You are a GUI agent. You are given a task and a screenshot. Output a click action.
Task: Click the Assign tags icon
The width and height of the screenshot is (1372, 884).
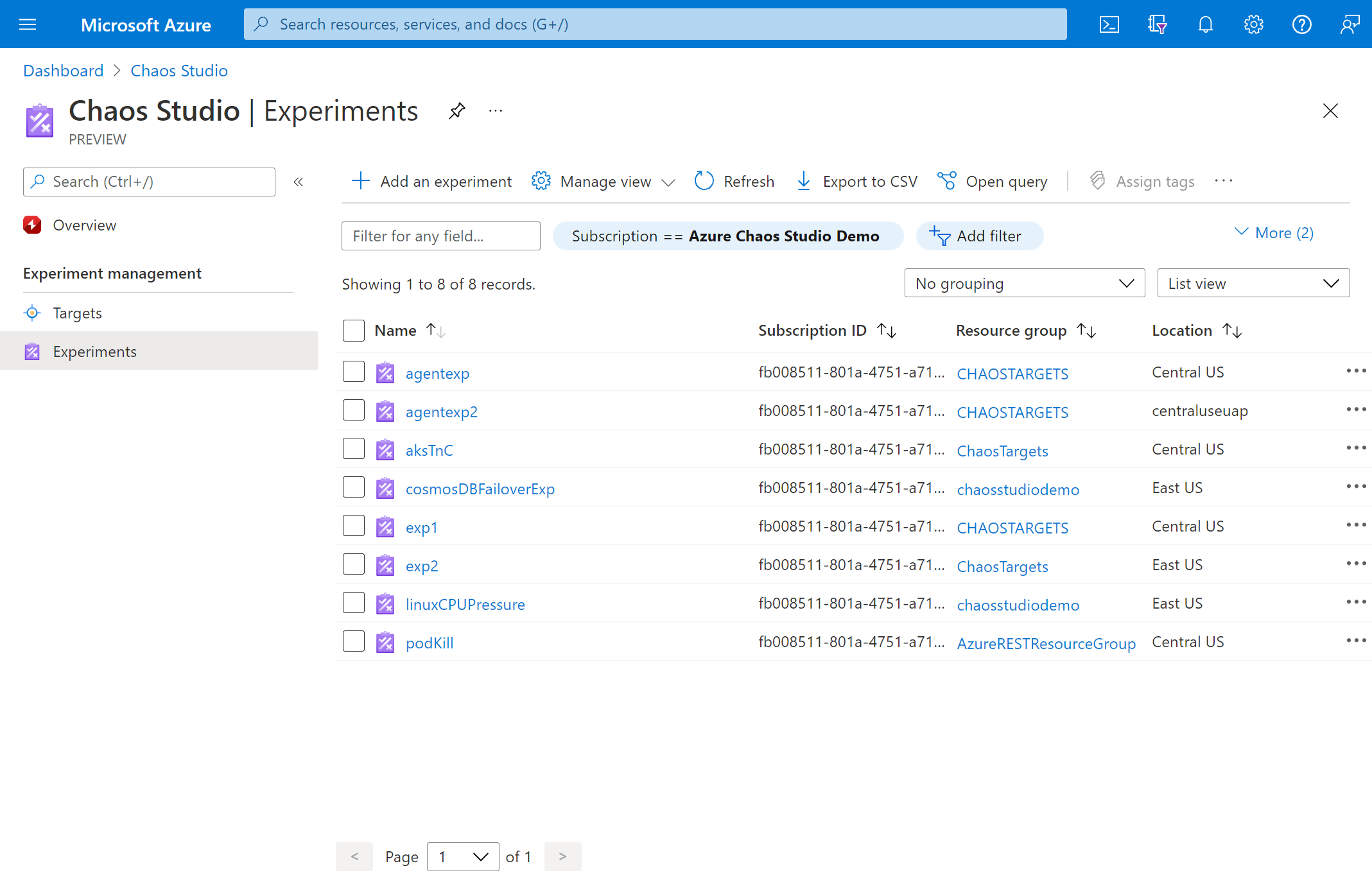1097,180
